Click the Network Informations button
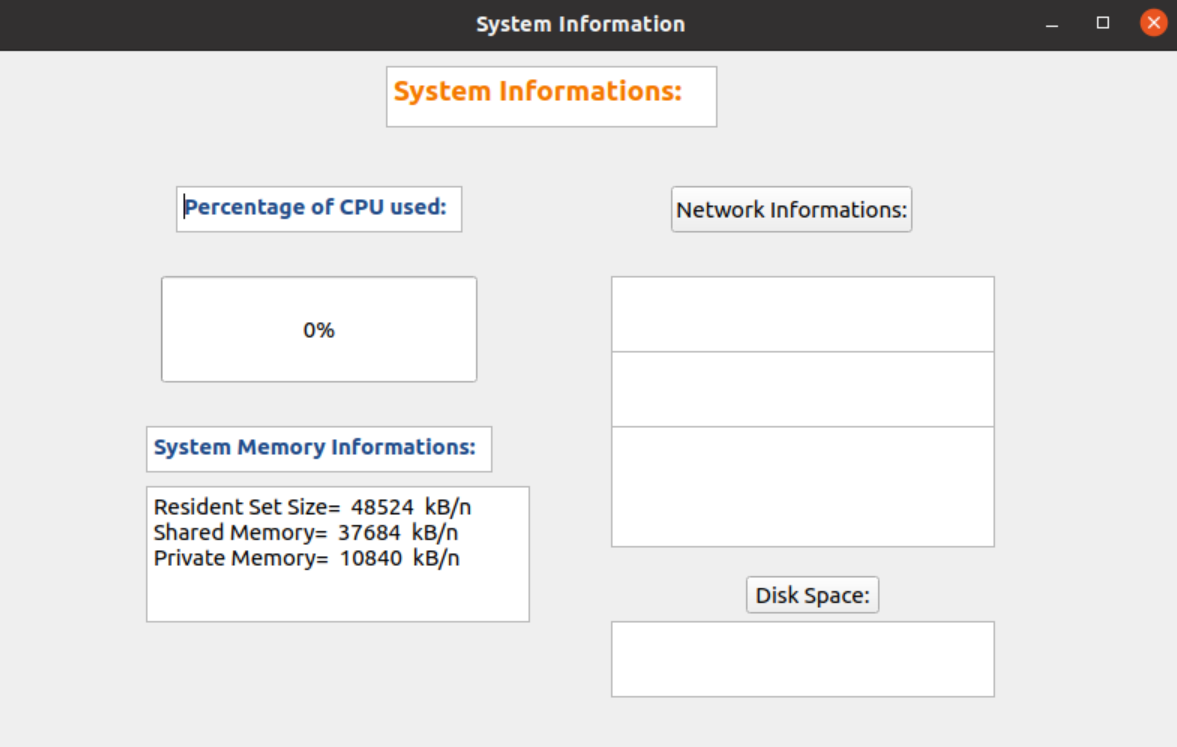The image size is (1177, 747). 791,210
